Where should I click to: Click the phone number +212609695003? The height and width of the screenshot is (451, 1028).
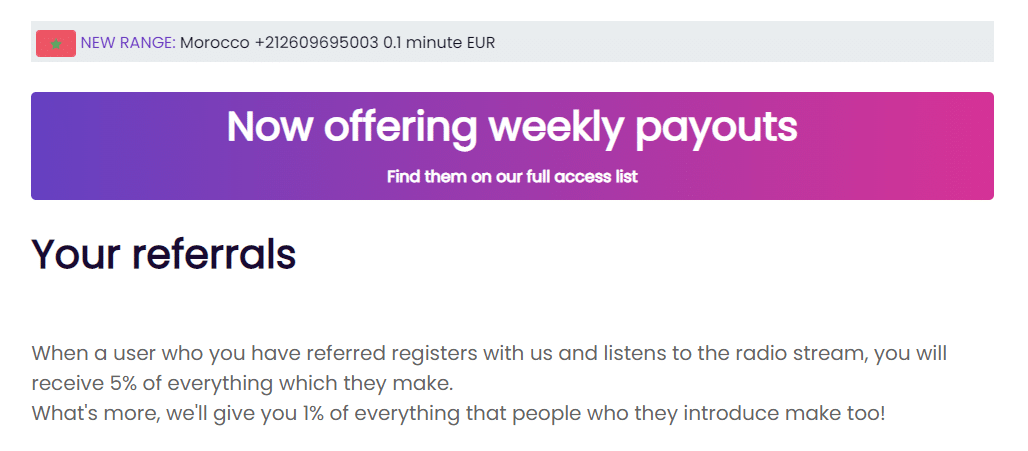pyautogui.click(x=317, y=43)
